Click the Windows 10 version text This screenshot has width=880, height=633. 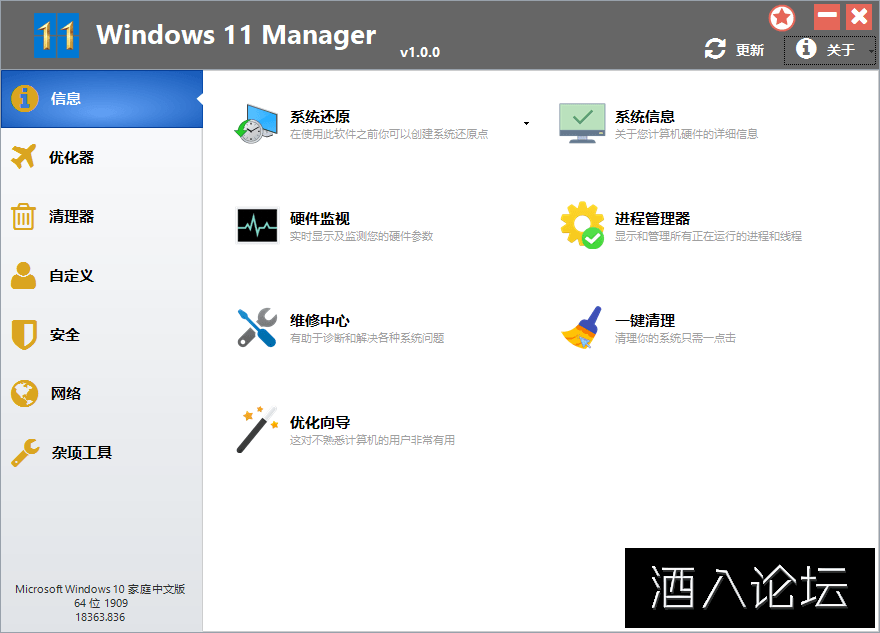98,588
